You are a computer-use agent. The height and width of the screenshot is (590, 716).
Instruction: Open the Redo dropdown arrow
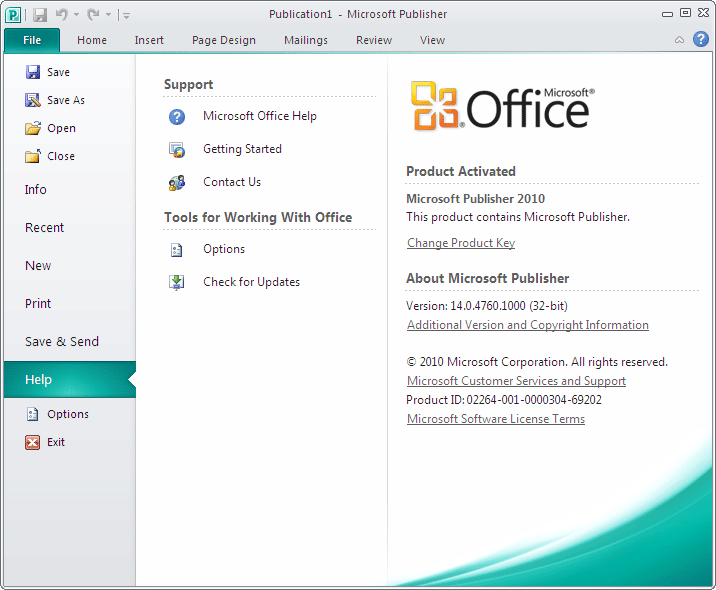point(108,15)
